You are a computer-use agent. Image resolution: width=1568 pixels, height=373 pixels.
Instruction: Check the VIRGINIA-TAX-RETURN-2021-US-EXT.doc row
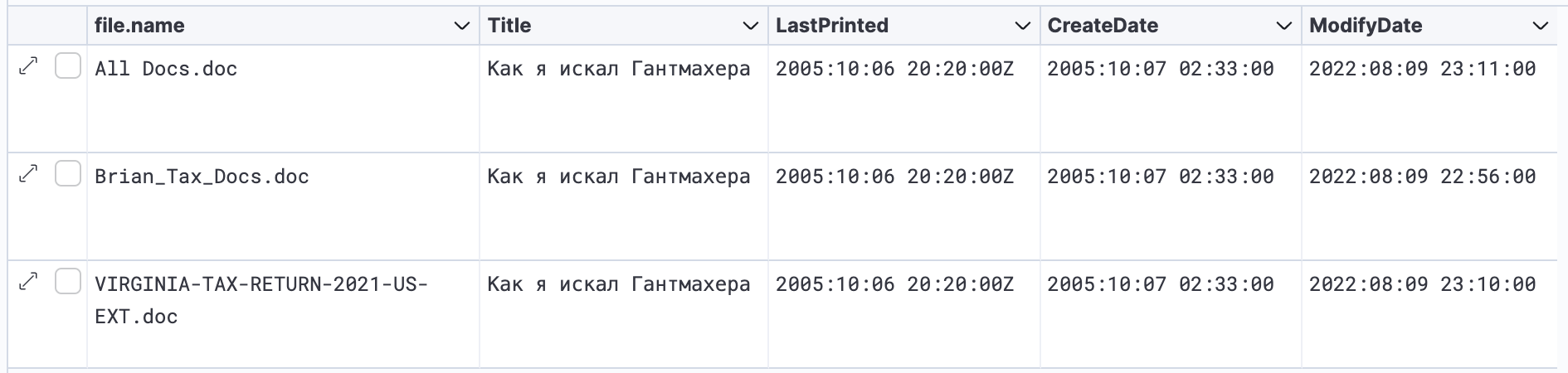[68, 281]
